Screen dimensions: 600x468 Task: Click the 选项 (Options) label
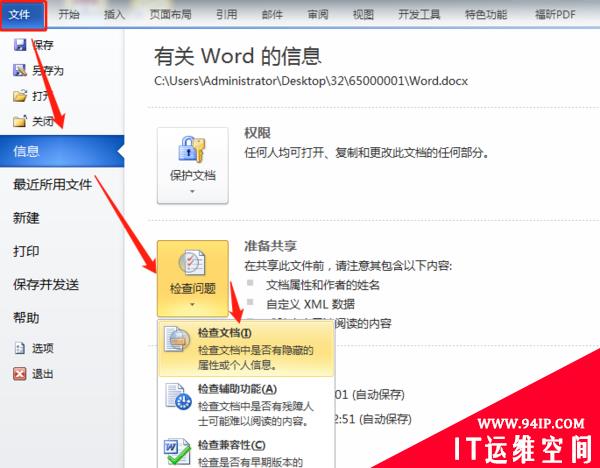(43, 348)
